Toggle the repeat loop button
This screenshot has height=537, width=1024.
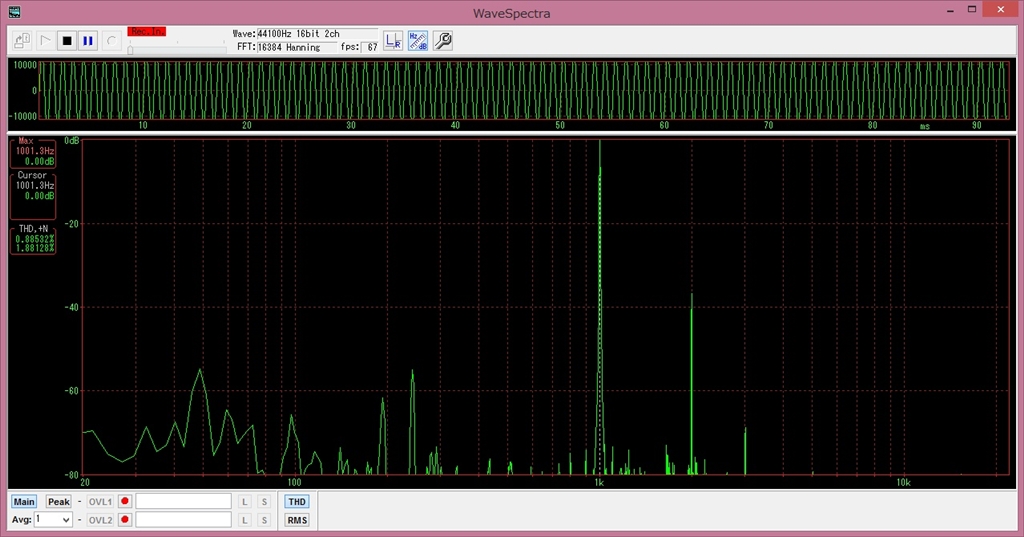coord(112,41)
